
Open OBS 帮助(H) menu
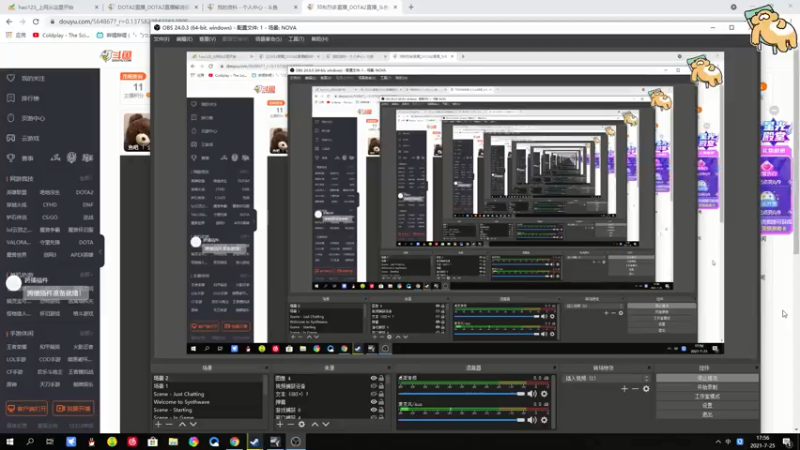319,39
